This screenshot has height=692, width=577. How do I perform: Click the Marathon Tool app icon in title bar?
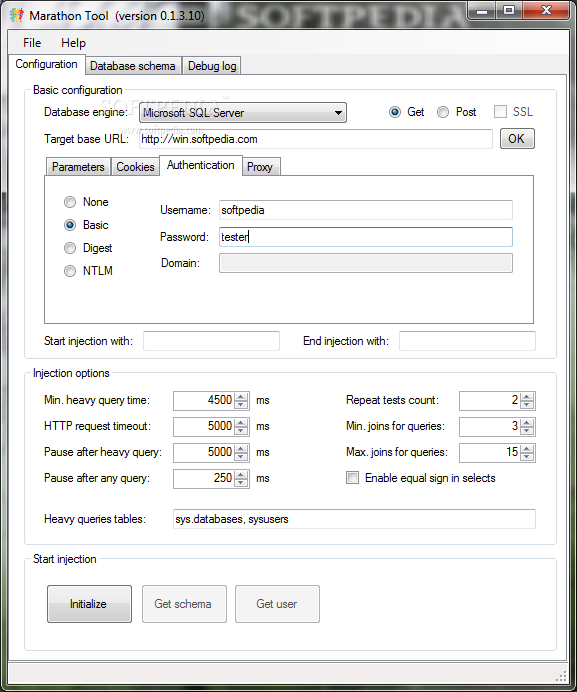point(16,15)
